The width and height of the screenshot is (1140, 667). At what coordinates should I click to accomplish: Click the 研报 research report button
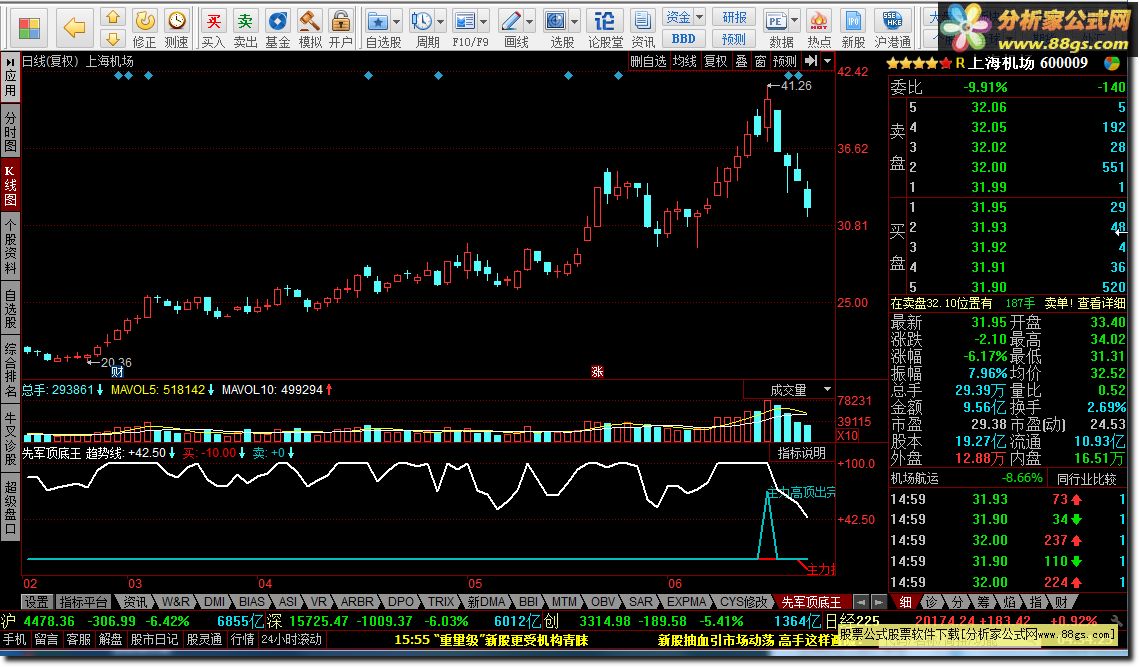click(x=734, y=17)
